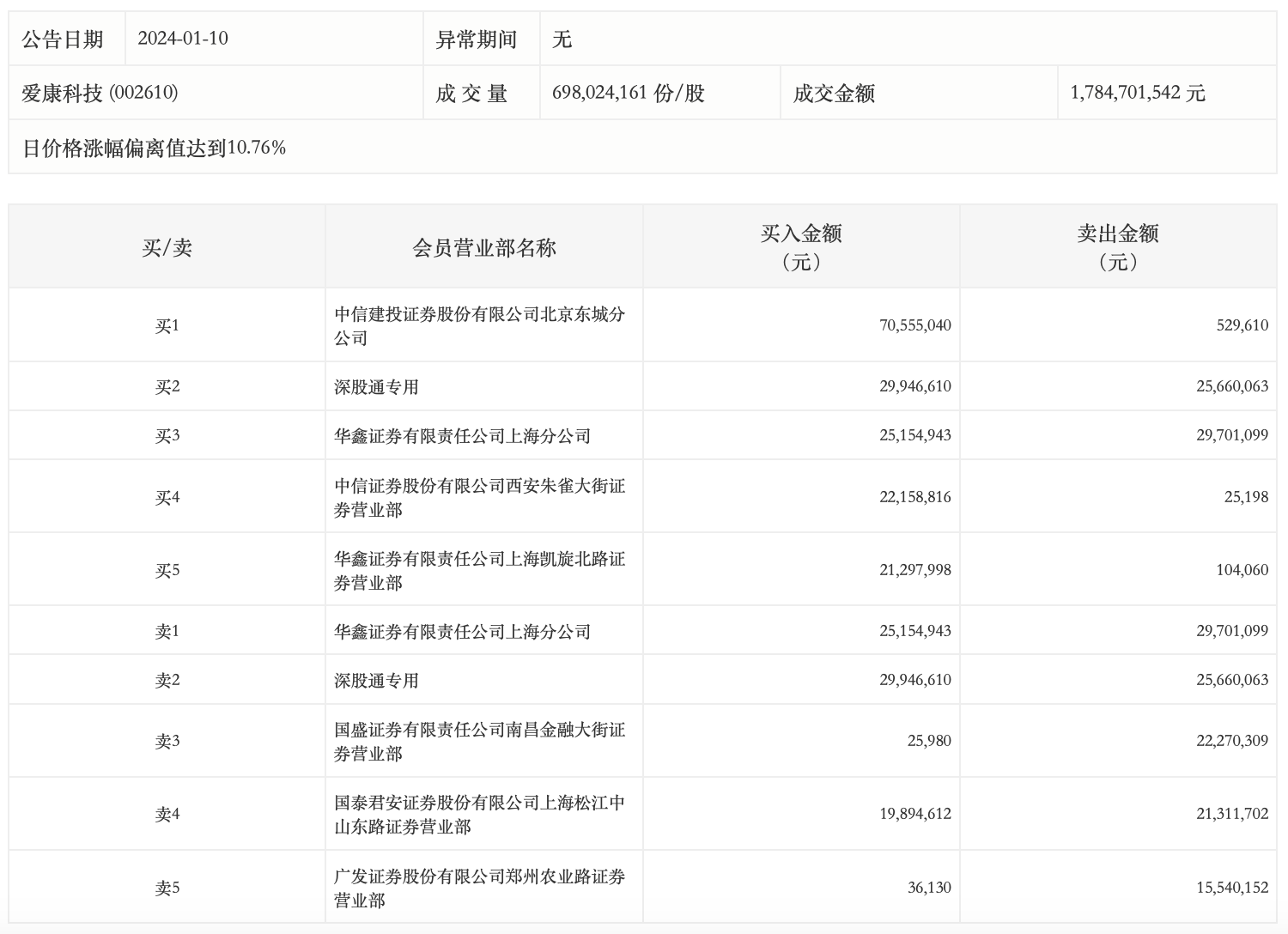Select 广发证券 郑州农业路 branch name

(x=479, y=888)
